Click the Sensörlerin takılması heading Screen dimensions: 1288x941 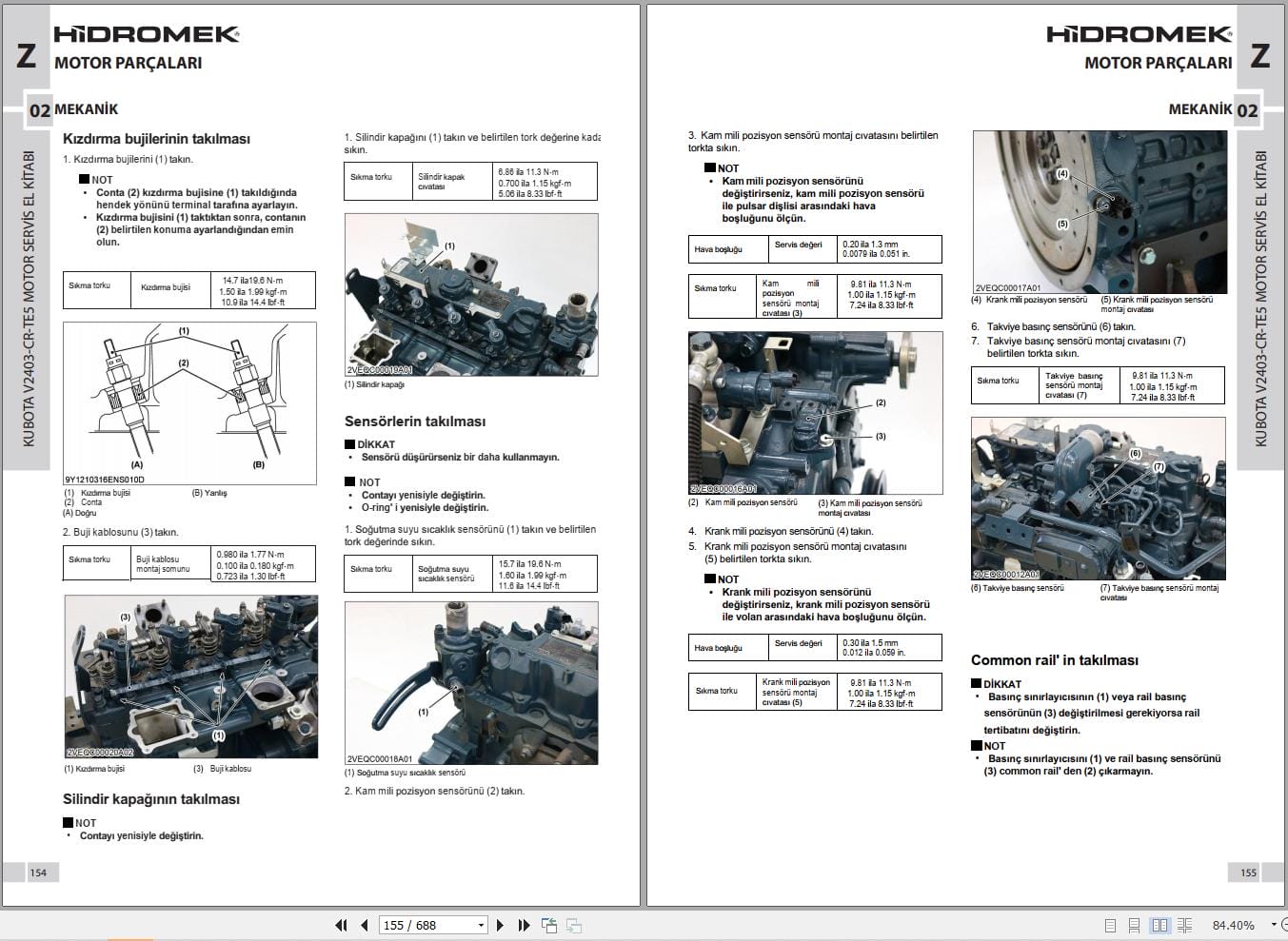pyautogui.click(x=415, y=421)
